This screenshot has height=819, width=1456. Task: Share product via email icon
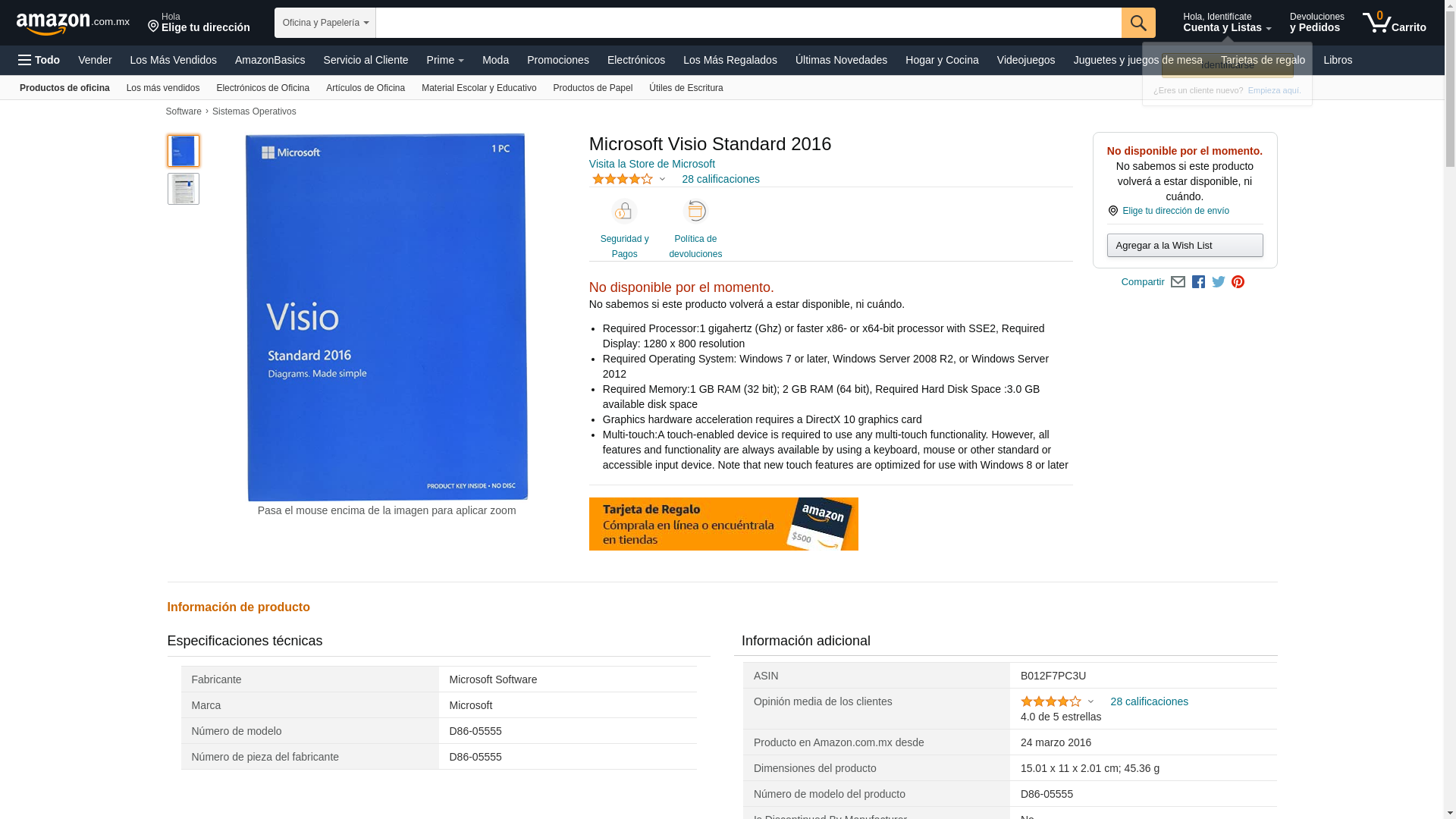click(x=1178, y=282)
